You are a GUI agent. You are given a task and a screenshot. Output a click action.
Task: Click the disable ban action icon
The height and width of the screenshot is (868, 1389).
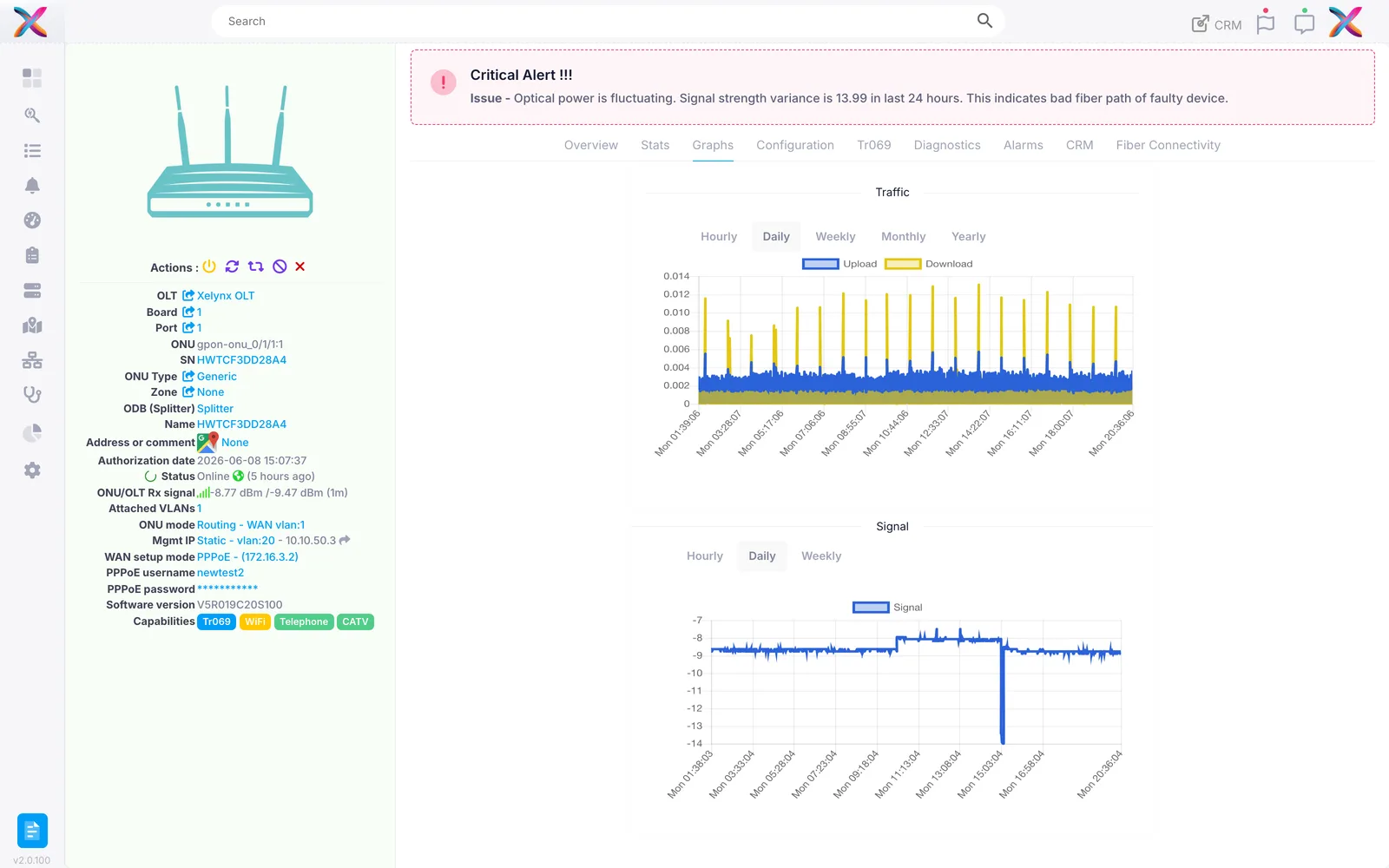[x=280, y=266]
